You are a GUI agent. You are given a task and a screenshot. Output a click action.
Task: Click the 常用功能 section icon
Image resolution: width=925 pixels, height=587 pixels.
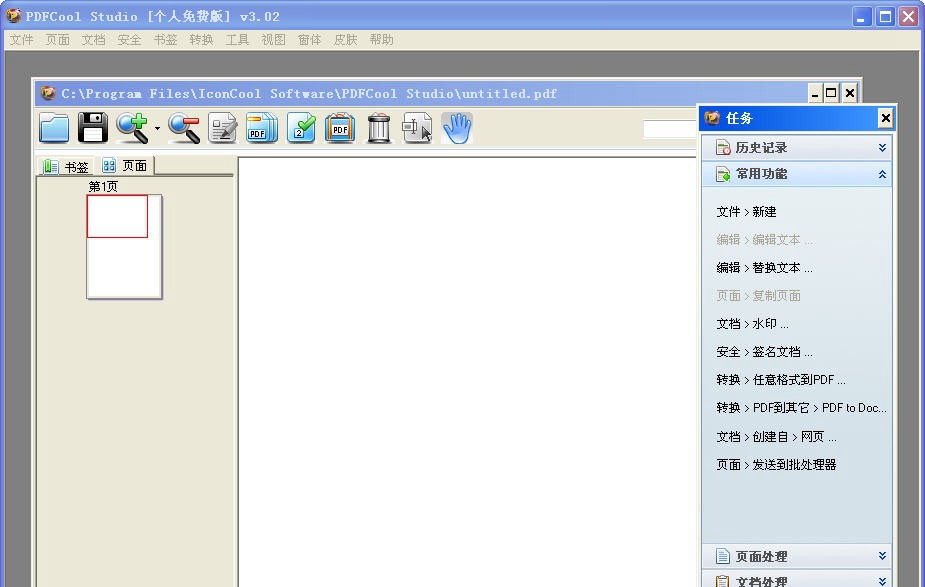pos(723,174)
